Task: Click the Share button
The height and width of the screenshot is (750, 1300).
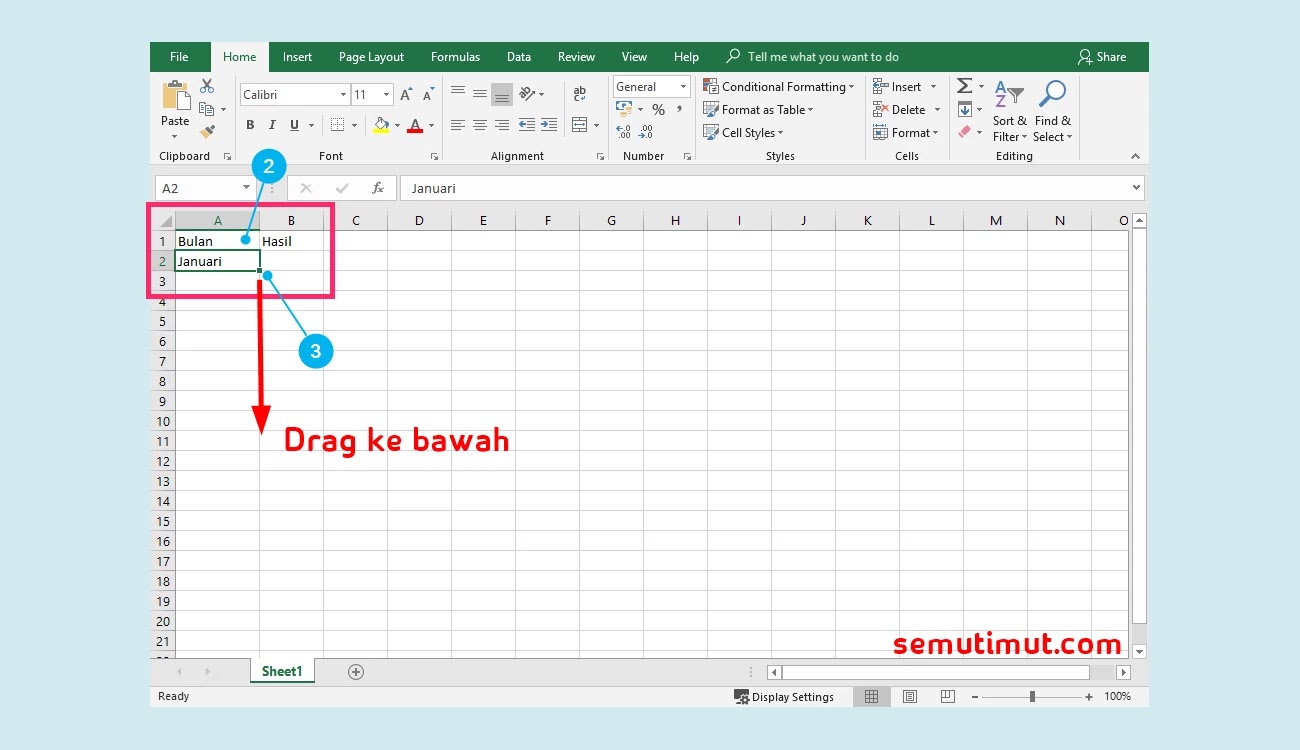Action: click(1107, 57)
